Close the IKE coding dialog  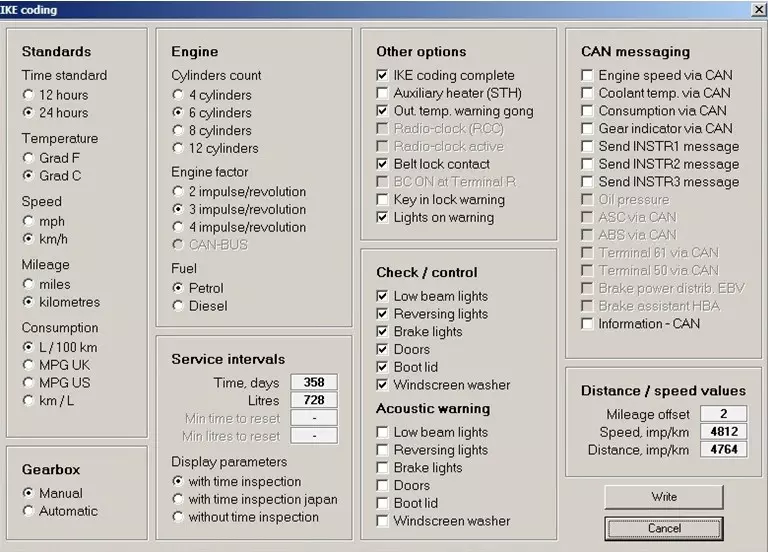(758, 9)
